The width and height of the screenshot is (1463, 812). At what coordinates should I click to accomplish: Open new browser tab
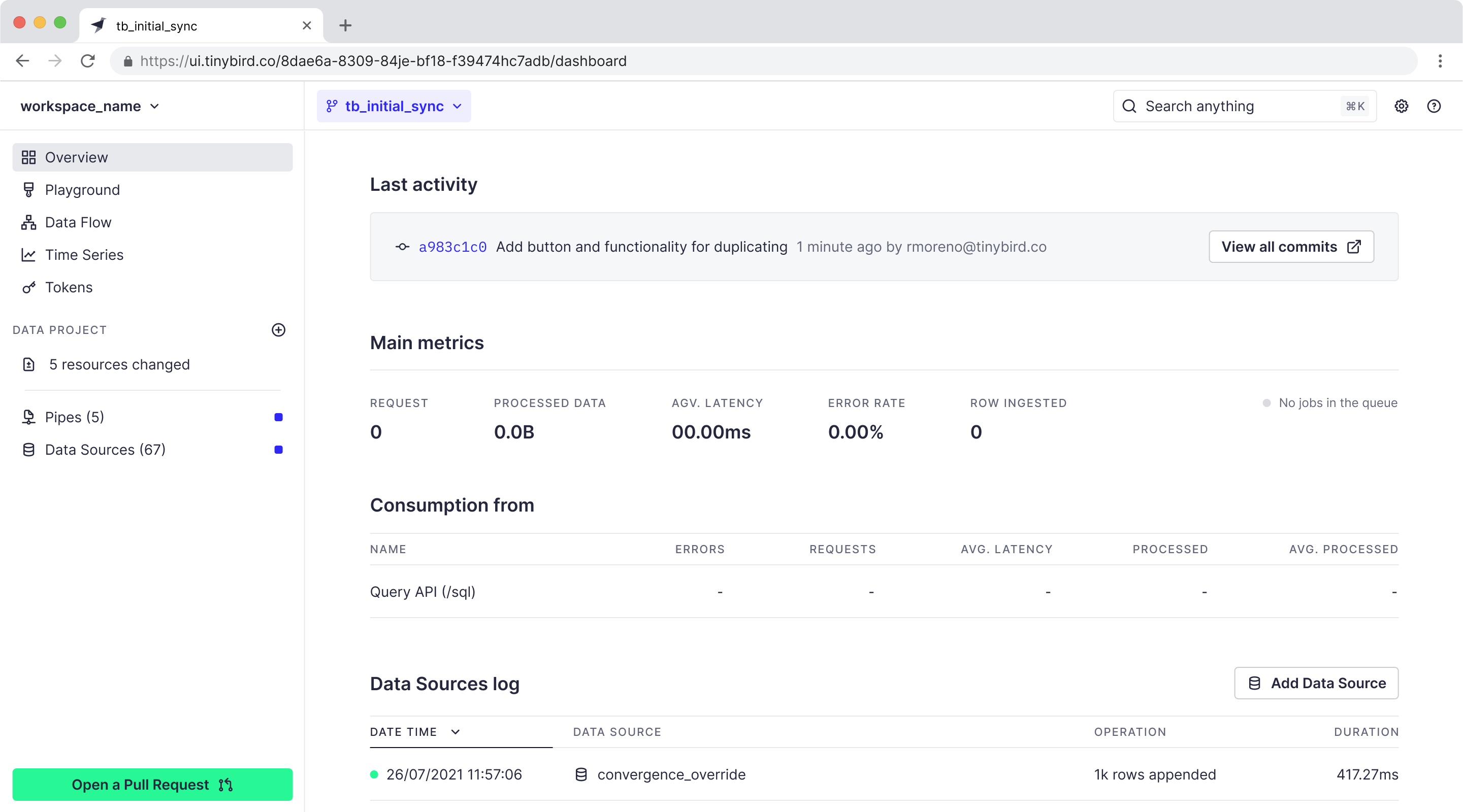(345, 25)
